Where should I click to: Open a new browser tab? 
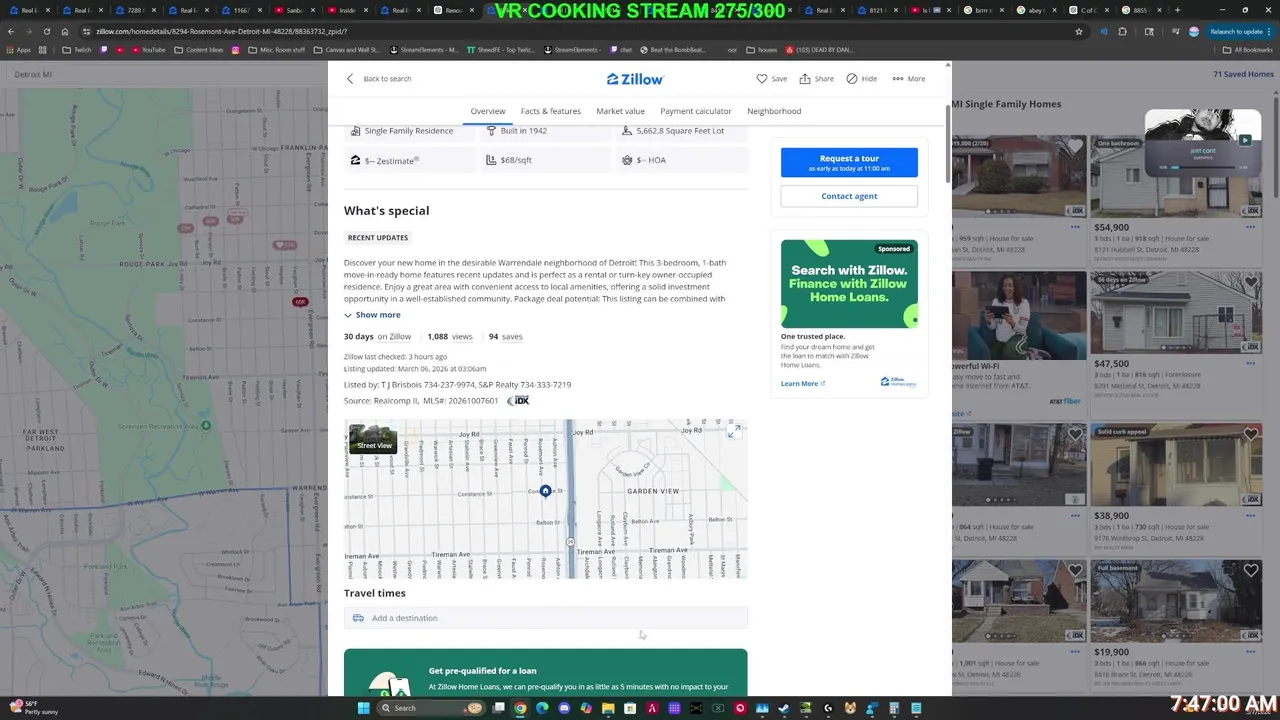point(1177,10)
